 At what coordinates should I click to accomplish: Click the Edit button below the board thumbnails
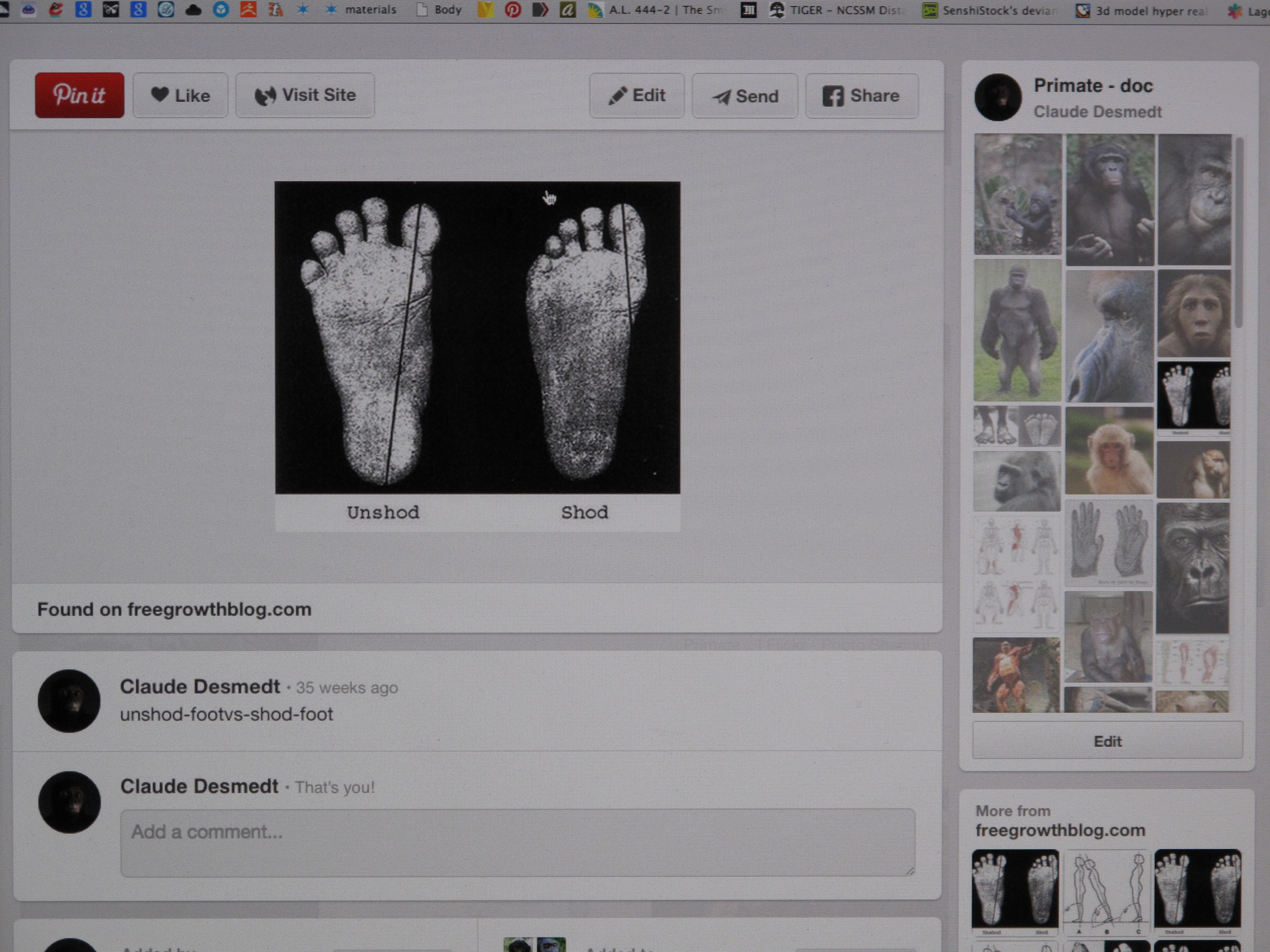point(1108,741)
